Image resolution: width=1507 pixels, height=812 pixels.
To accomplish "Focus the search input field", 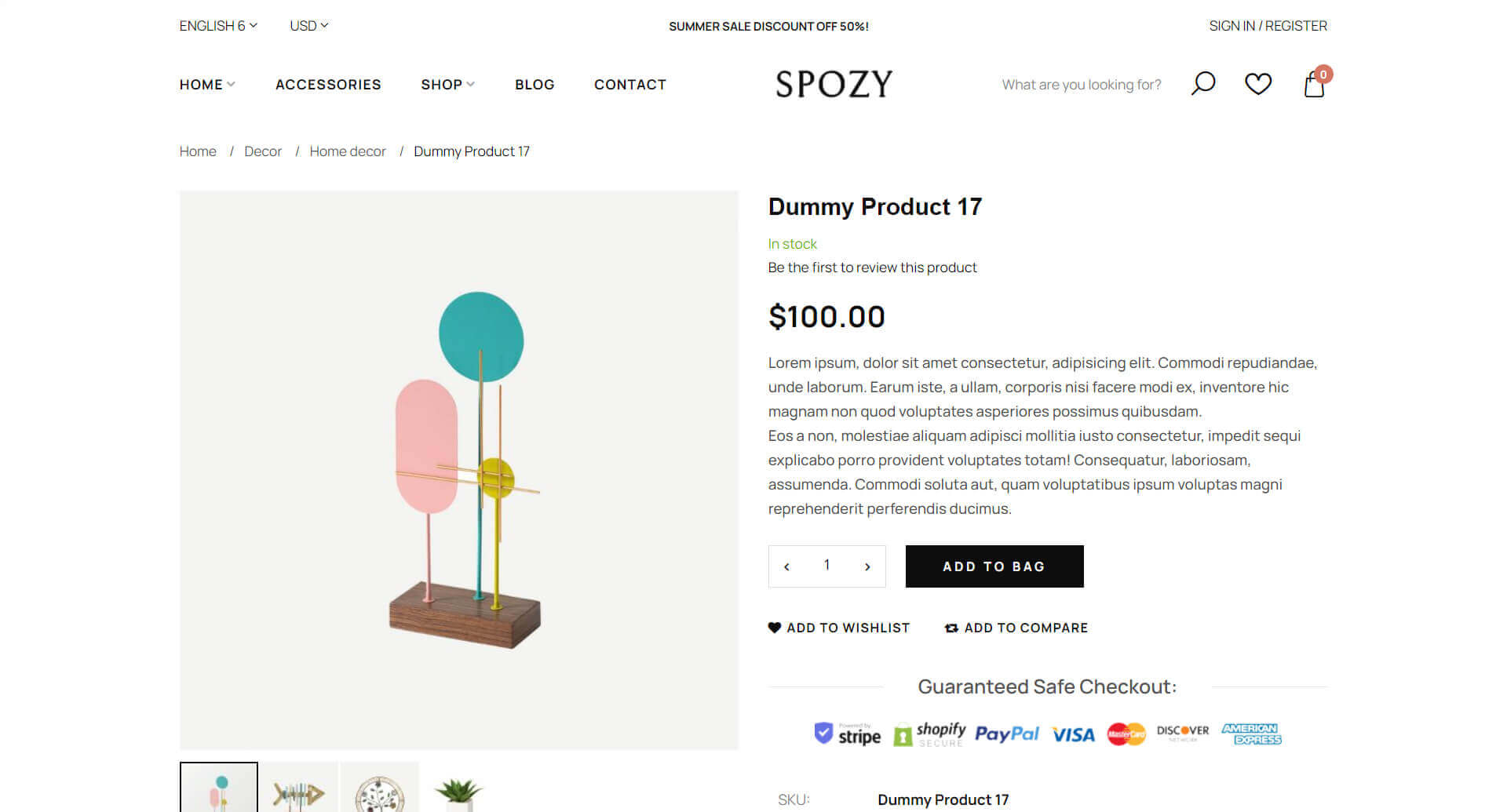I will (x=1081, y=85).
